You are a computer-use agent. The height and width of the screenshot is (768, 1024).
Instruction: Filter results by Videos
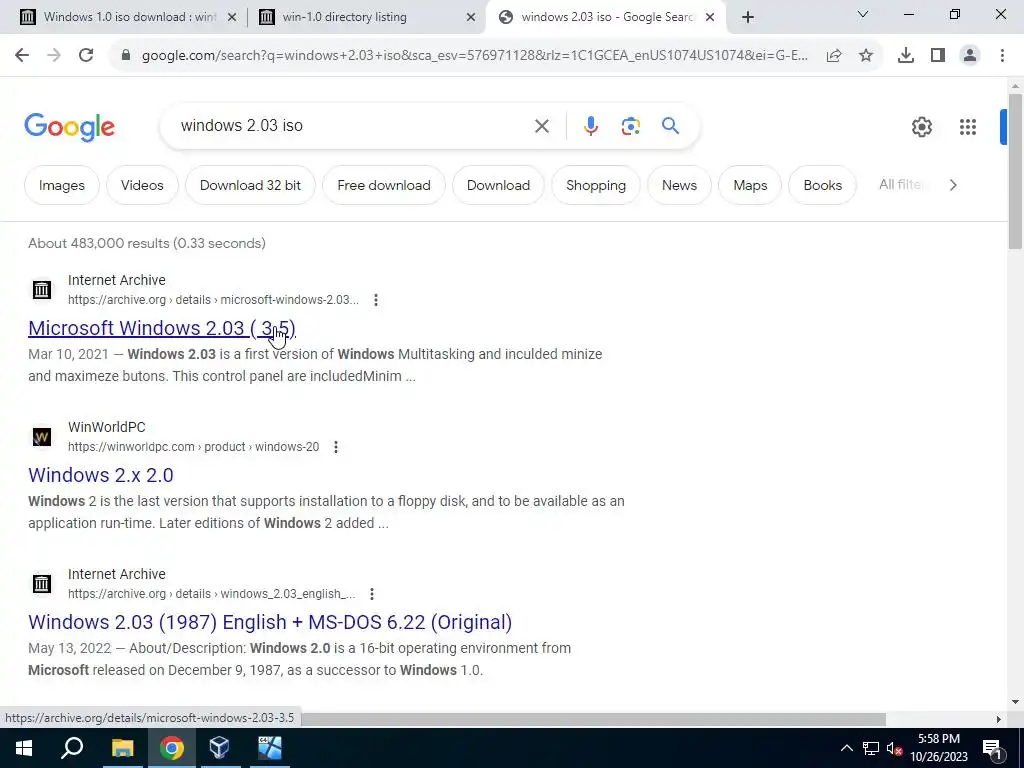[142, 185]
